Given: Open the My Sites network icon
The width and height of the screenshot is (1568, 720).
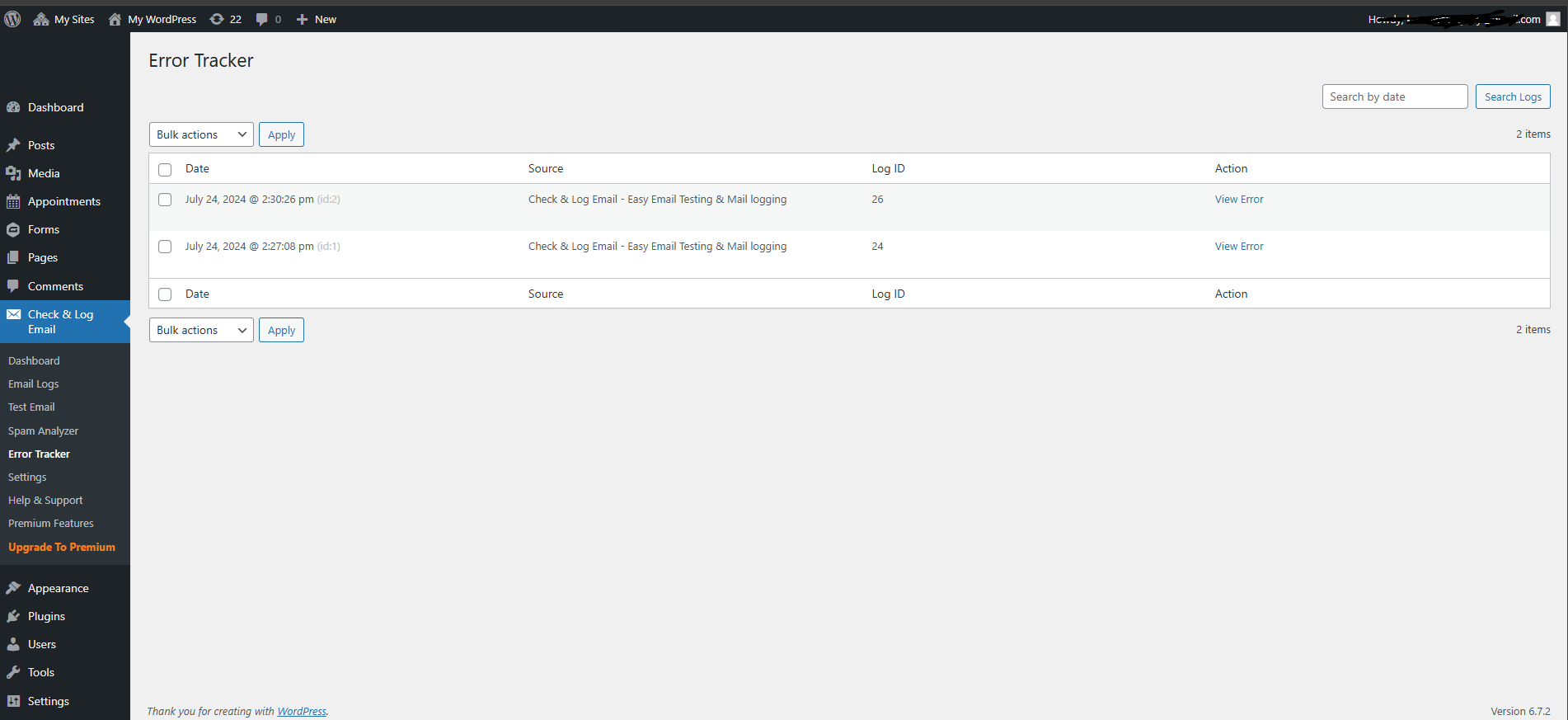Looking at the screenshot, I should click(41, 19).
